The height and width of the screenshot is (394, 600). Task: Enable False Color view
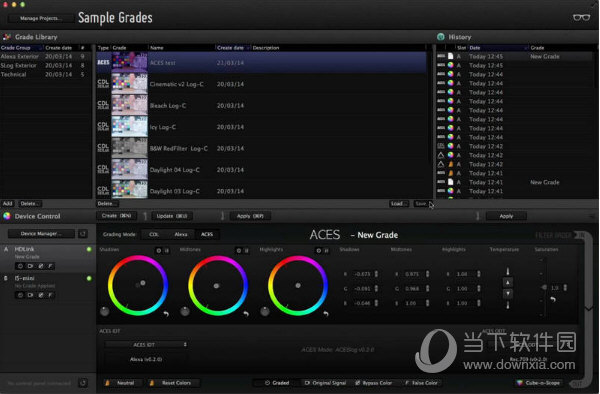click(421, 383)
